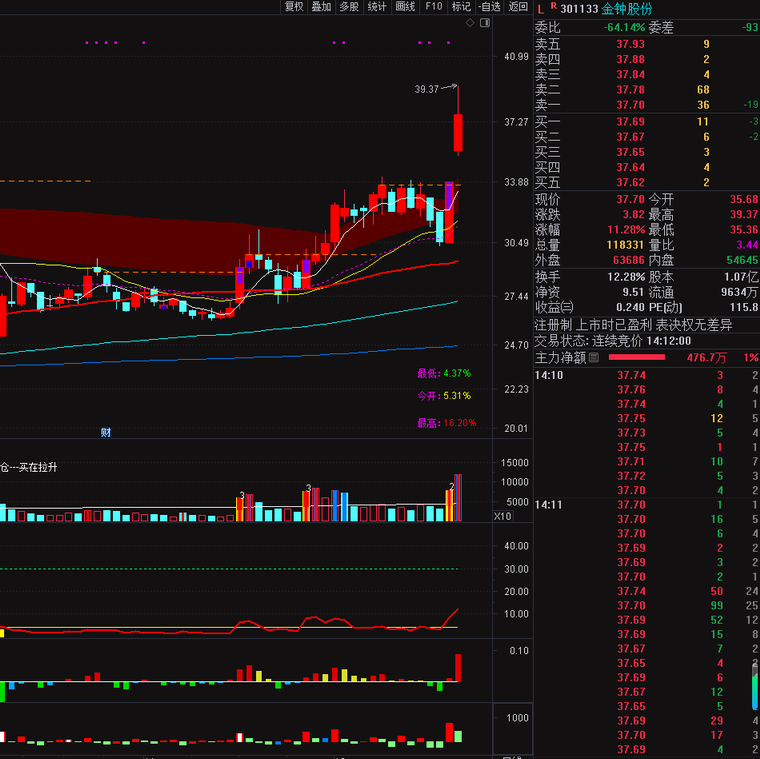Click the scrollbar in trade tick list

pyautogui.click(x=755, y=690)
